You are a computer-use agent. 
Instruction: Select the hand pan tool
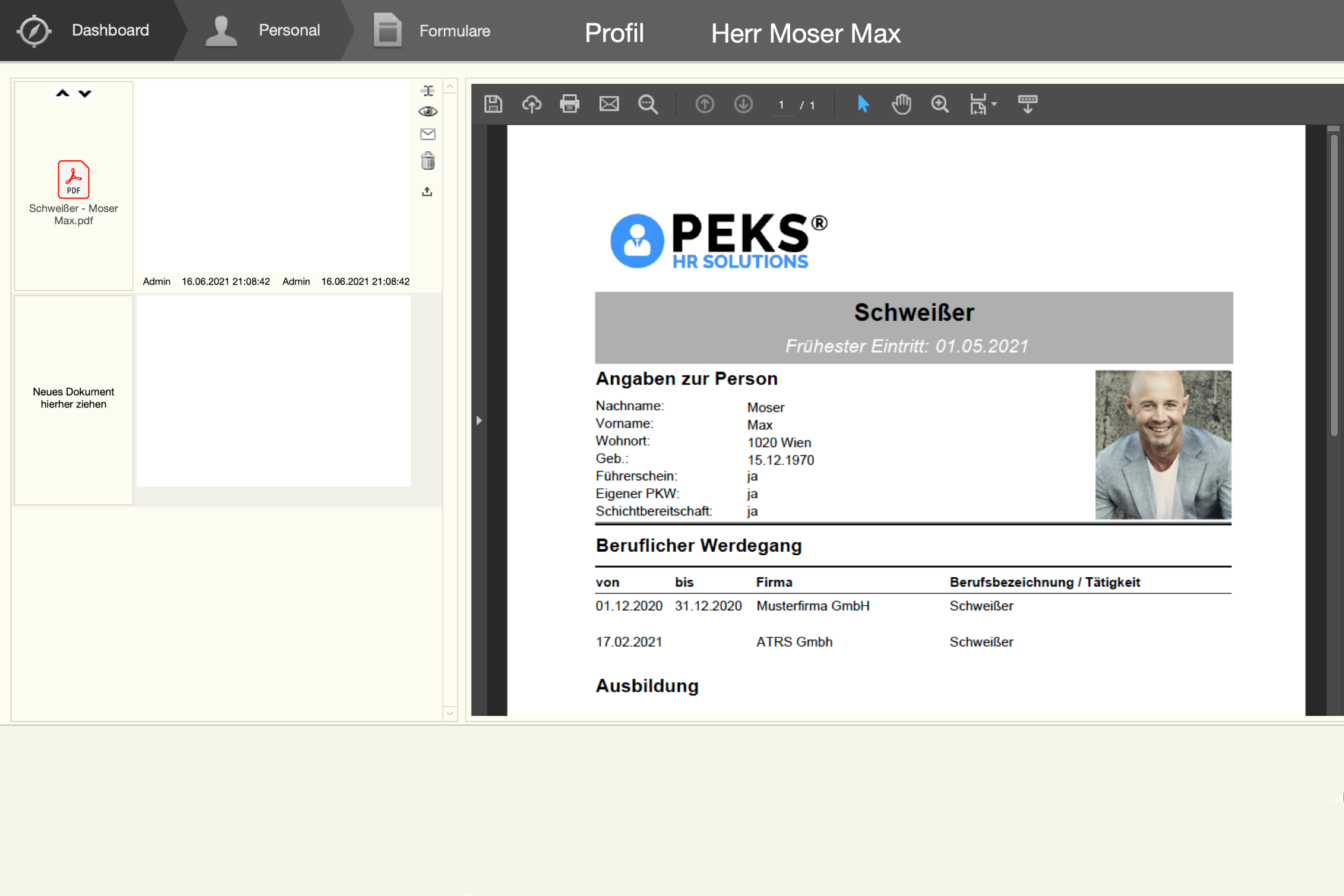click(901, 104)
